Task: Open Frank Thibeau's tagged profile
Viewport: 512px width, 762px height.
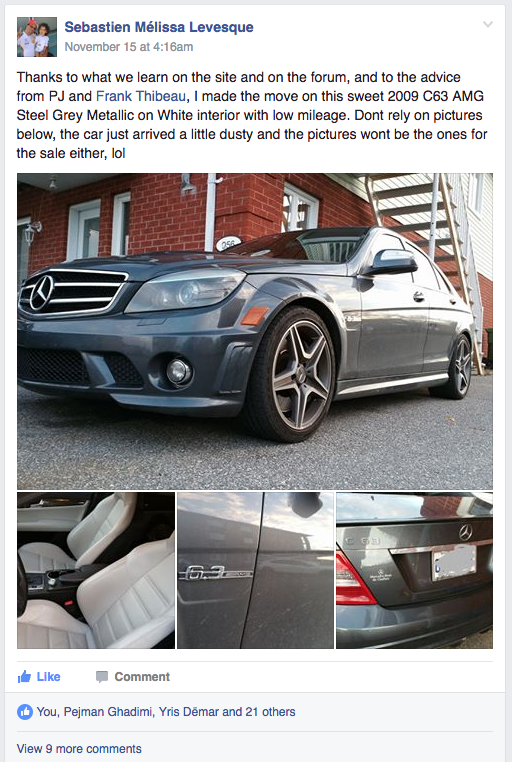Action: click(x=141, y=96)
